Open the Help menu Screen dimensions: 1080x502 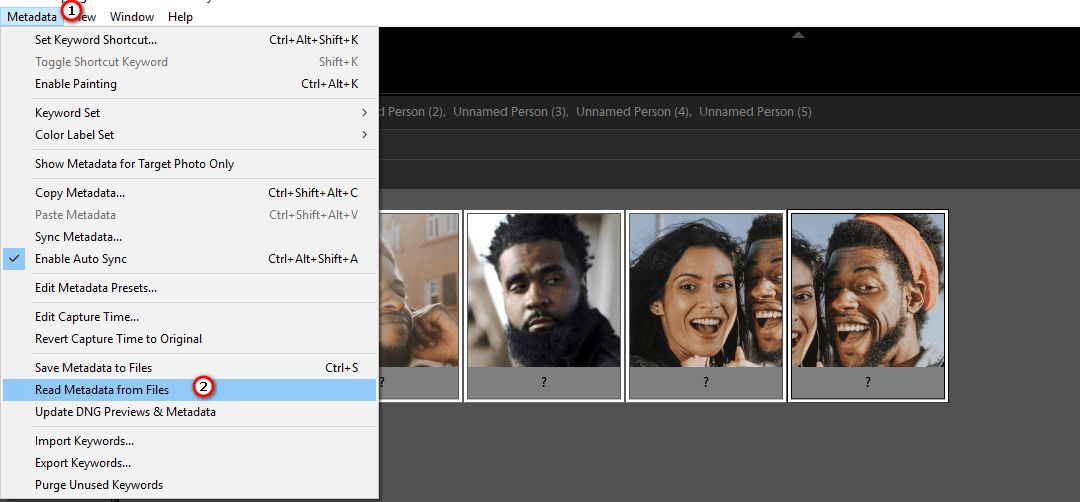point(180,17)
